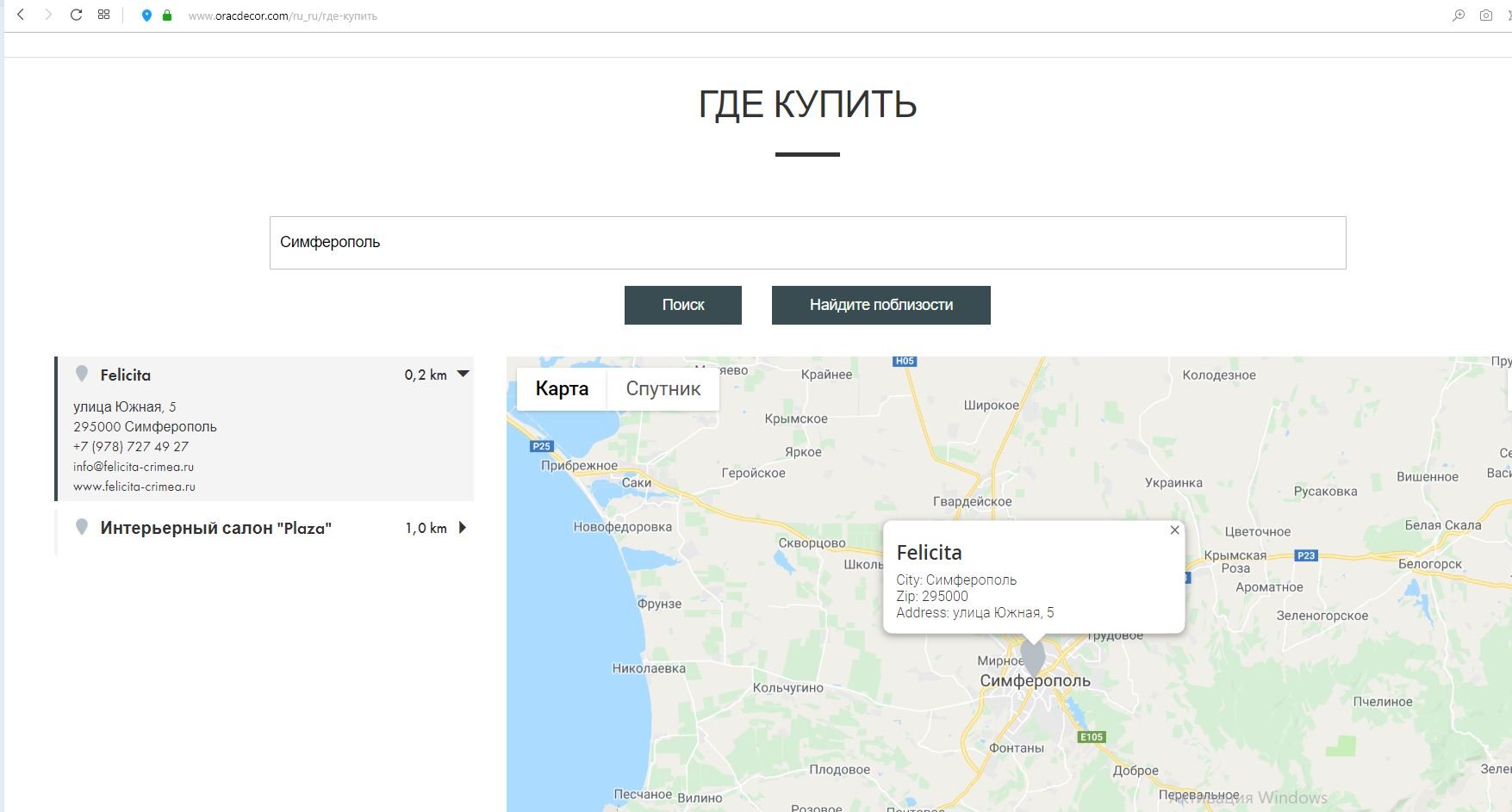Click Новофедоровка label on map

(622, 527)
